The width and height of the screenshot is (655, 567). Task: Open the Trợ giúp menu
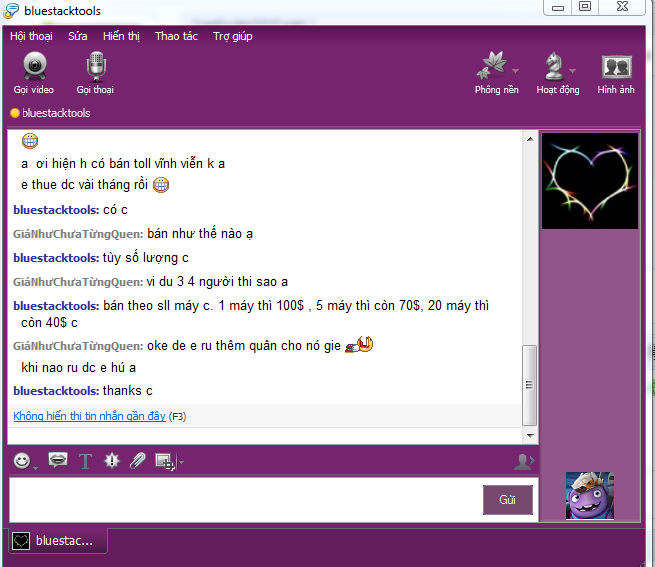coord(233,36)
